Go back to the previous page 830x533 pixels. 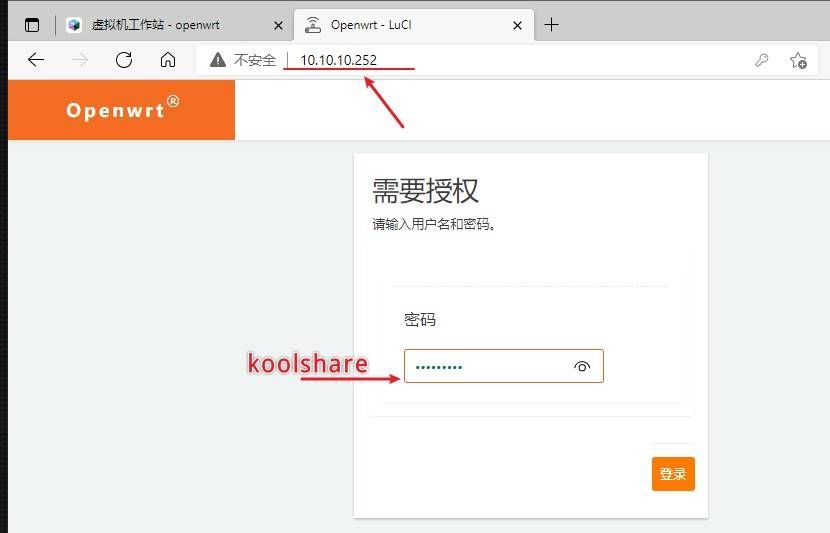(x=36, y=60)
